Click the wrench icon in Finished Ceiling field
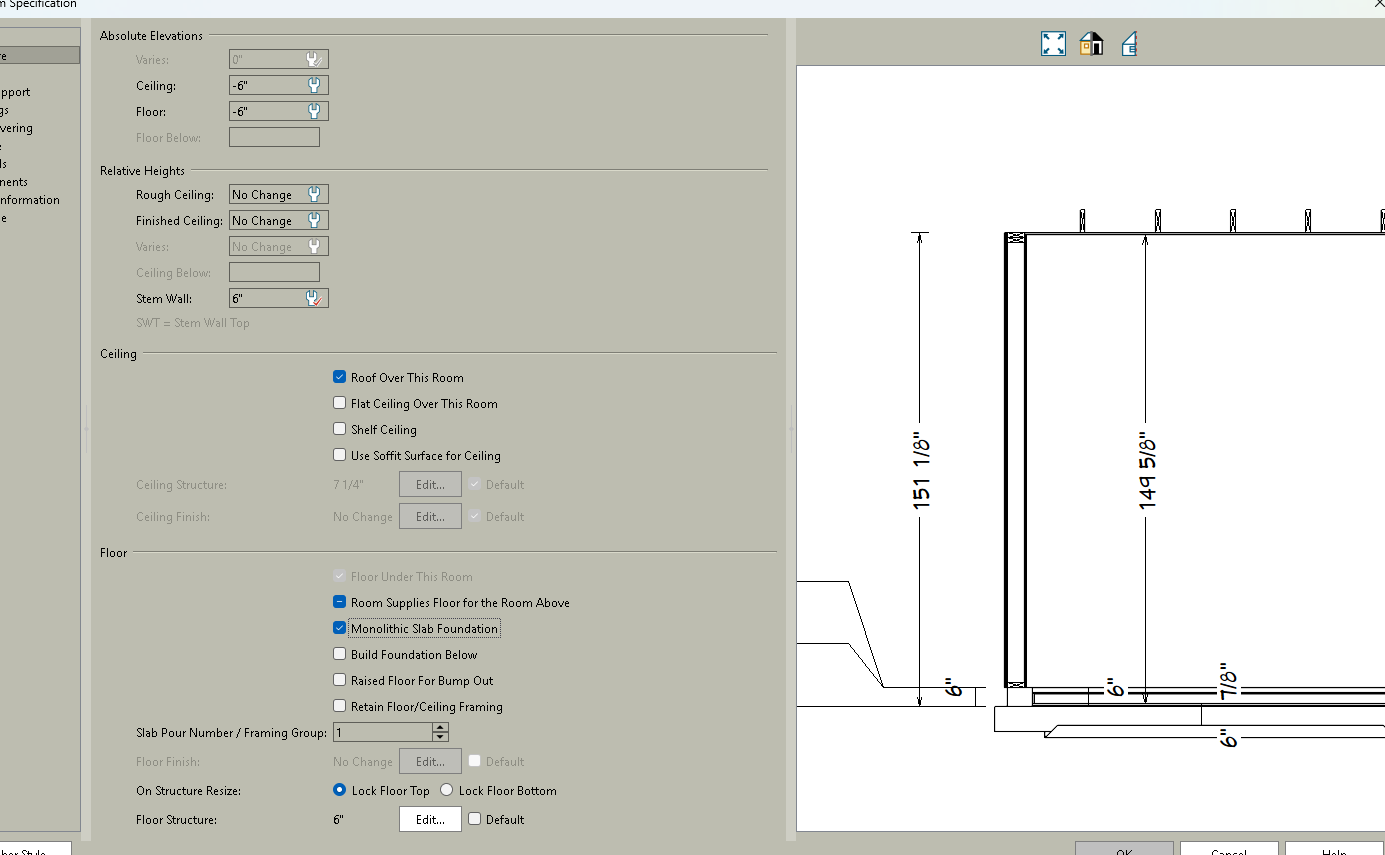This screenshot has height=855, width=1385. click(x=314, y=221)
